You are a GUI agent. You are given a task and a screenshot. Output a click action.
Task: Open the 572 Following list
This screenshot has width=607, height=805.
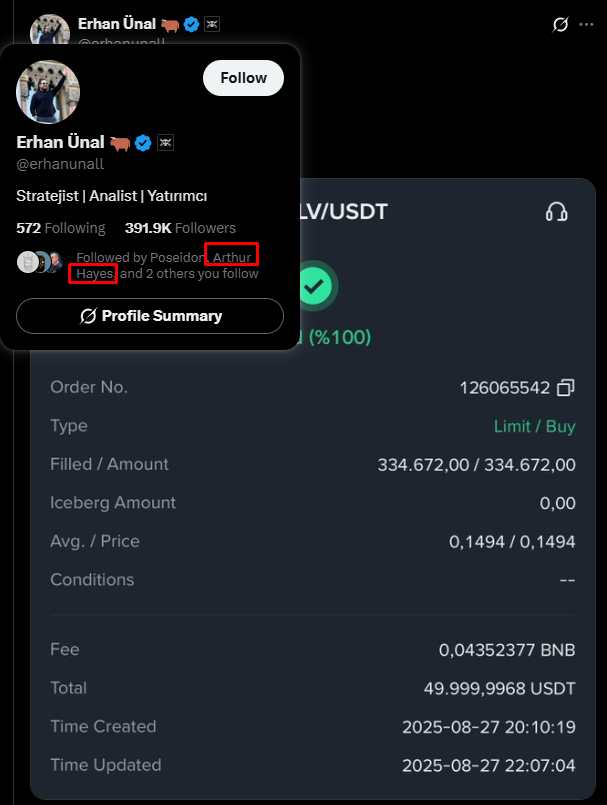tap(61, 228)
